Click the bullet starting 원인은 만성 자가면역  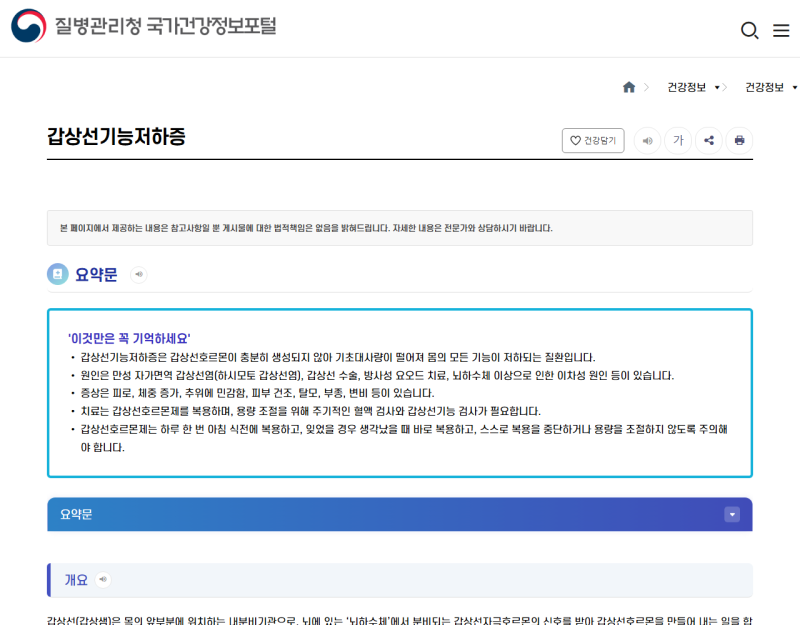pos(377,376)
